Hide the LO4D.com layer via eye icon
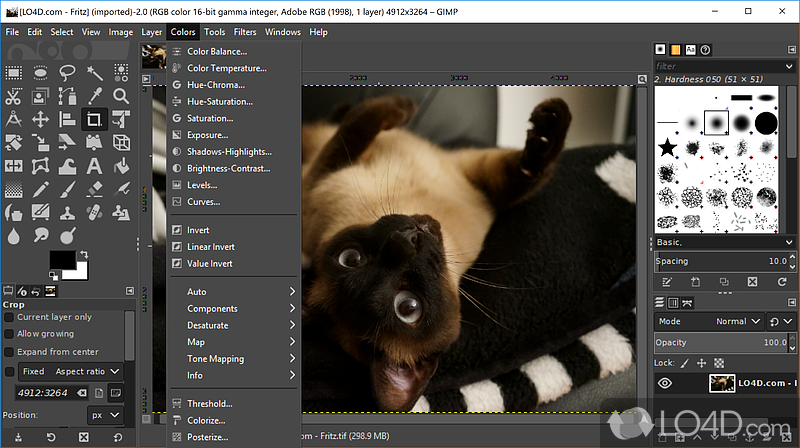 point(665,383)
